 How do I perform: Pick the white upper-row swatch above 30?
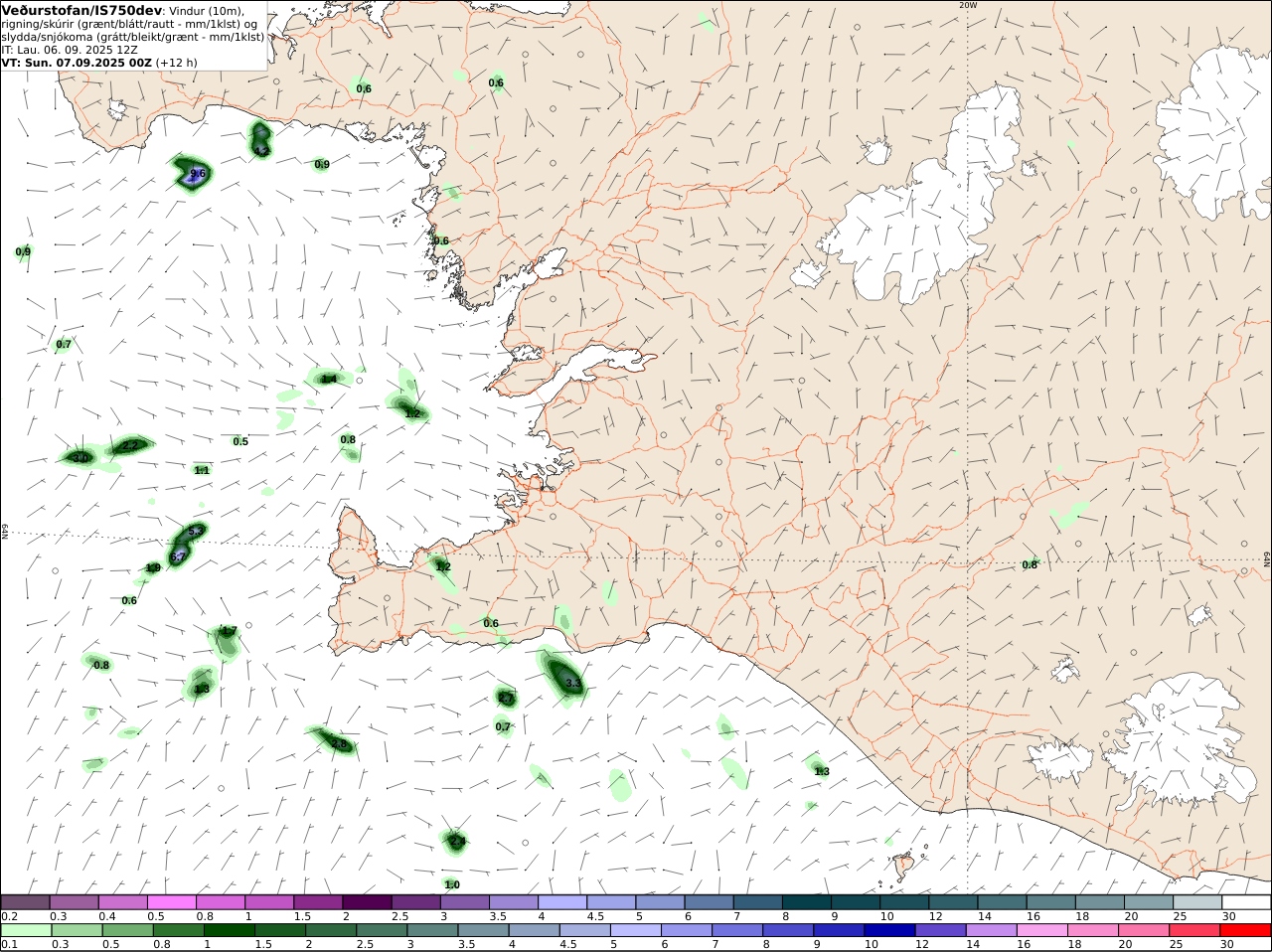[1246, 902]
